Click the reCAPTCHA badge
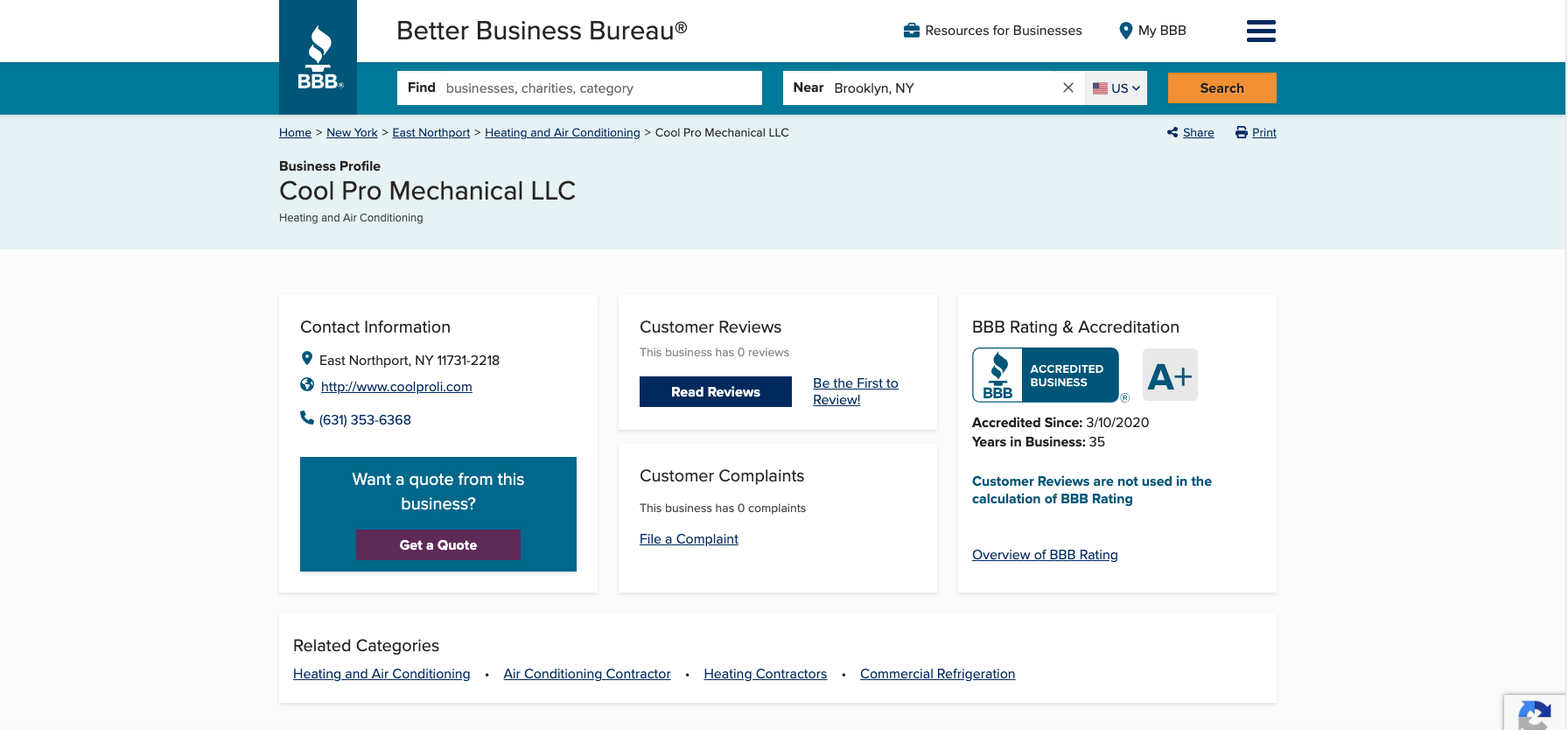Viewport: 1568px width, 730px height. 1535,713
